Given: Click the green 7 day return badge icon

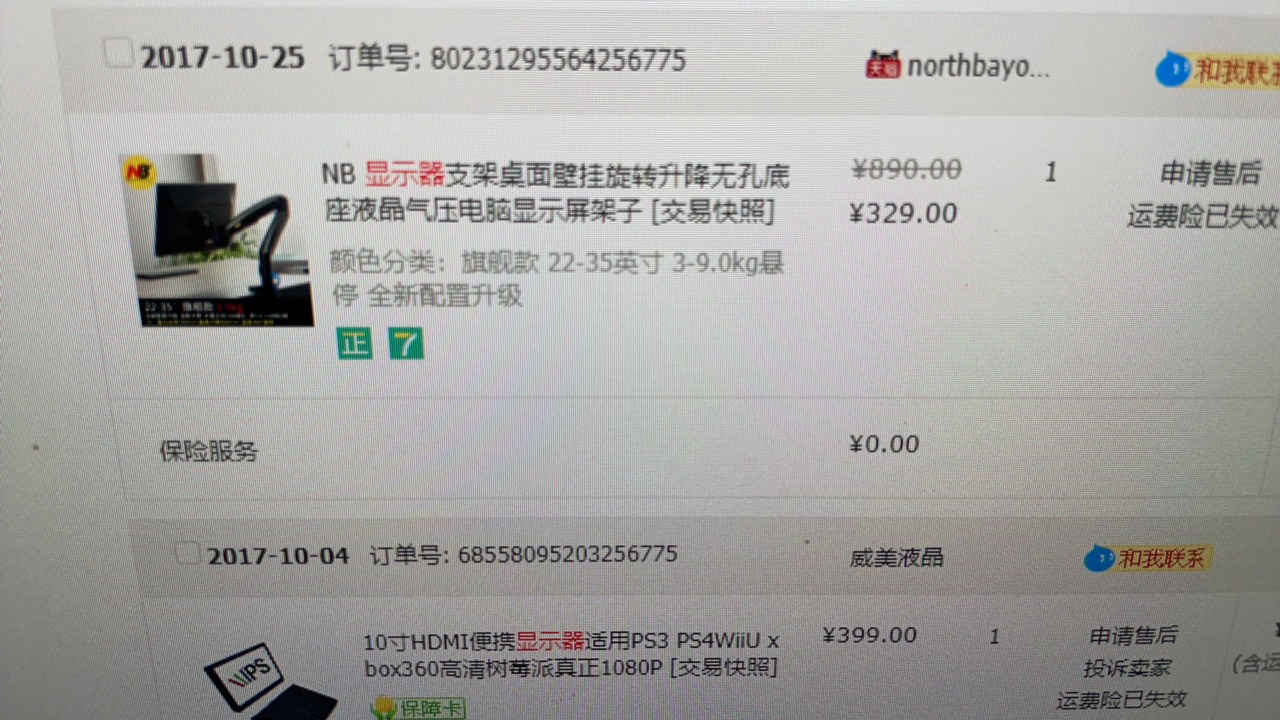Looking at the screenshot, I should (405, 343).
